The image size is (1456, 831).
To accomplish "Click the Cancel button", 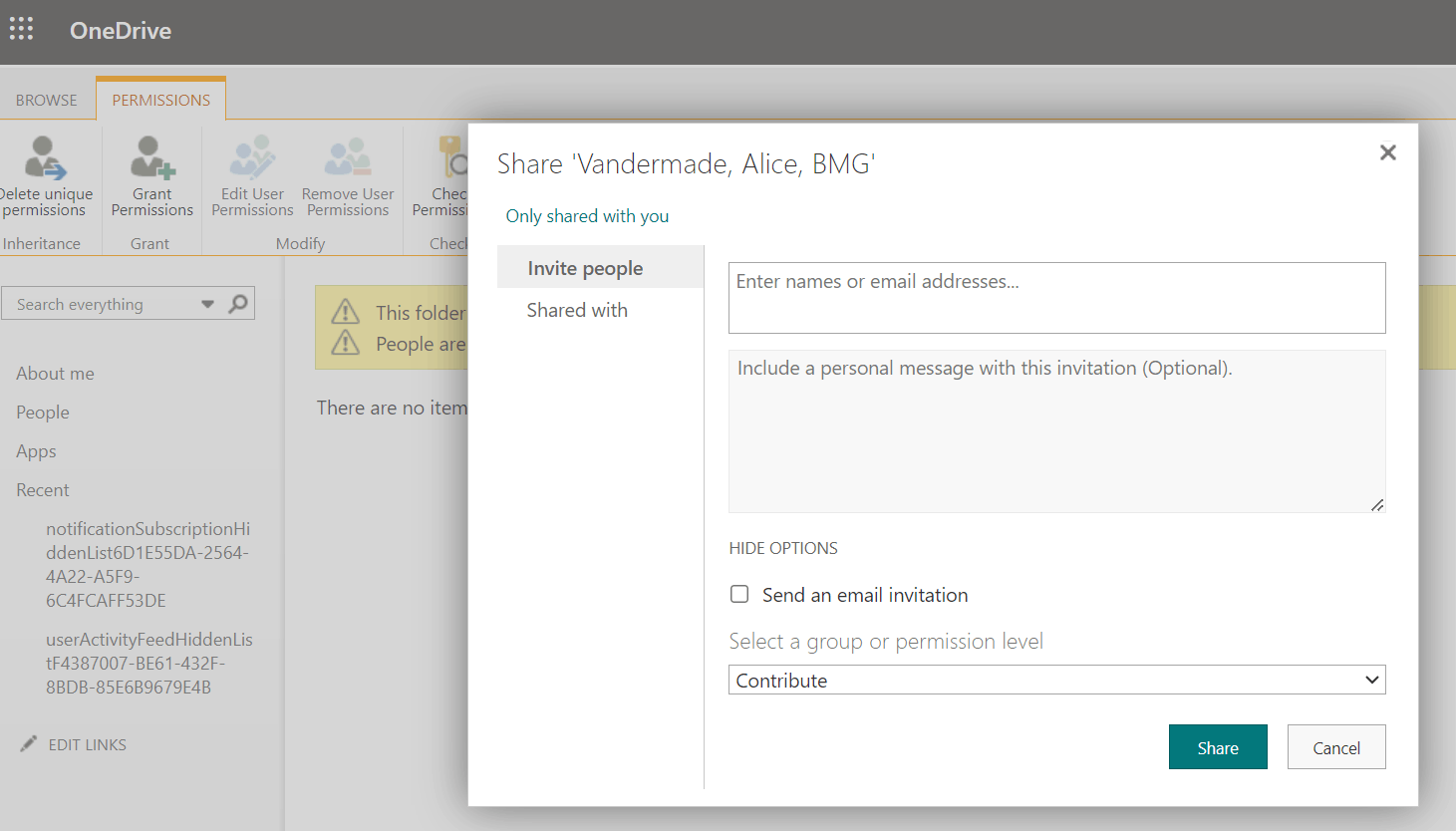I will point(1335,746).
